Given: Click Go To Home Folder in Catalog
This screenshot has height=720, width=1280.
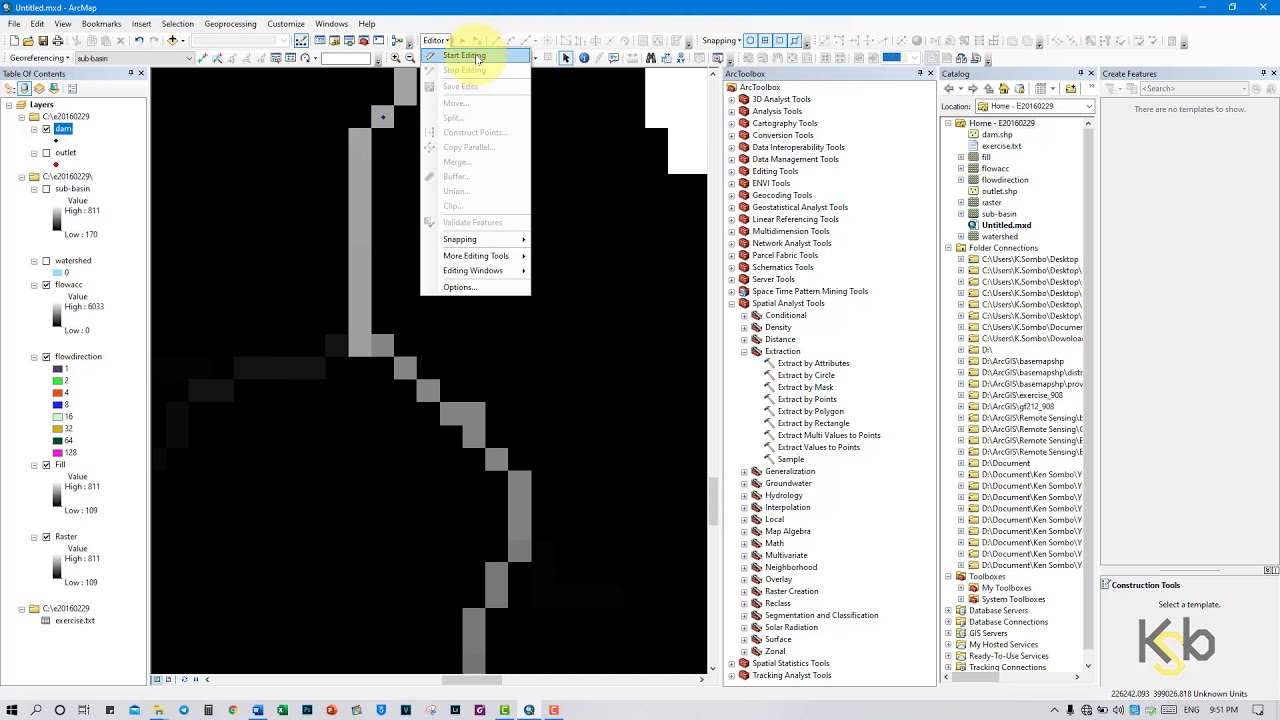Looking at the screenshot, I should (x=1003, y=89).
